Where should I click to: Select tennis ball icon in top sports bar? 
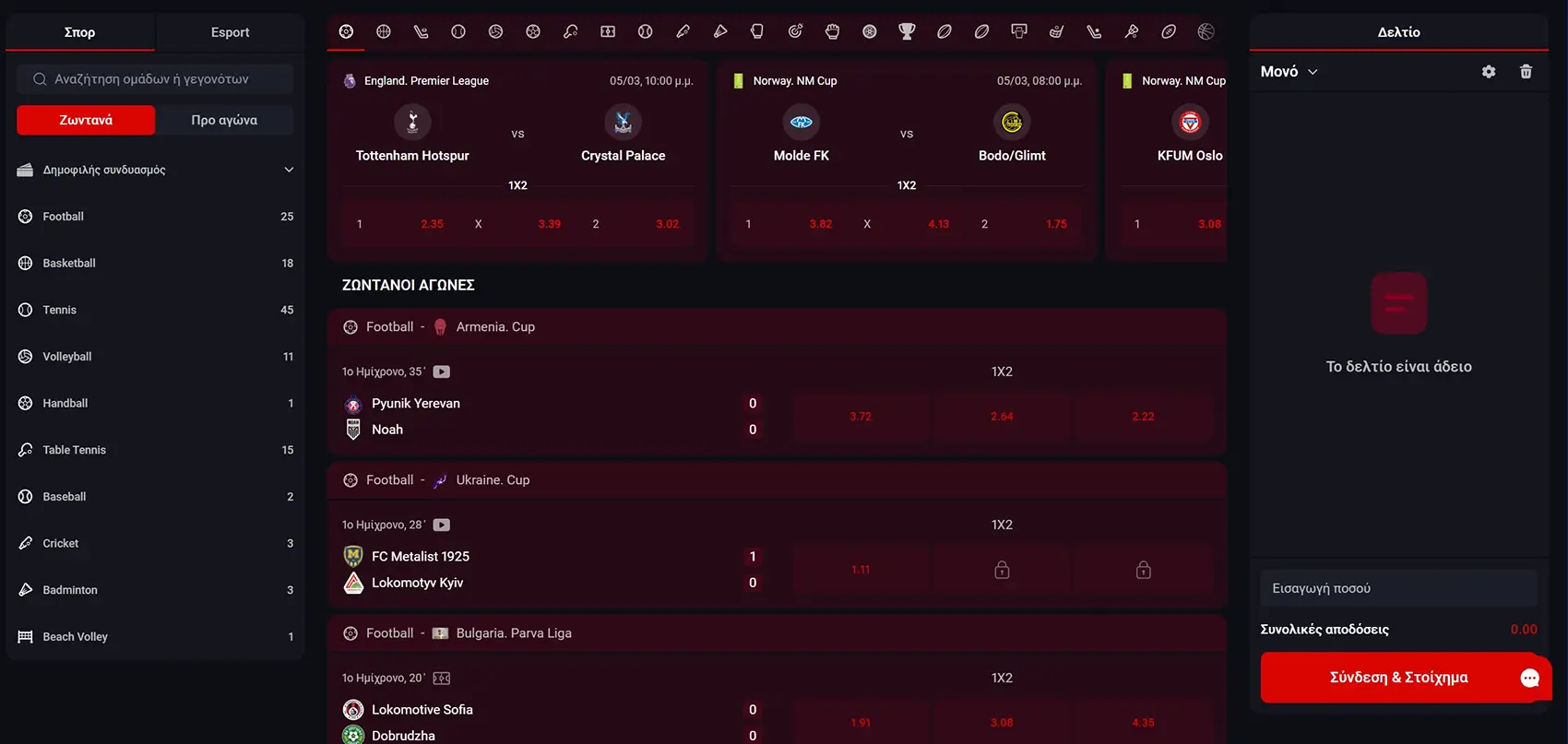coord(458,31)
